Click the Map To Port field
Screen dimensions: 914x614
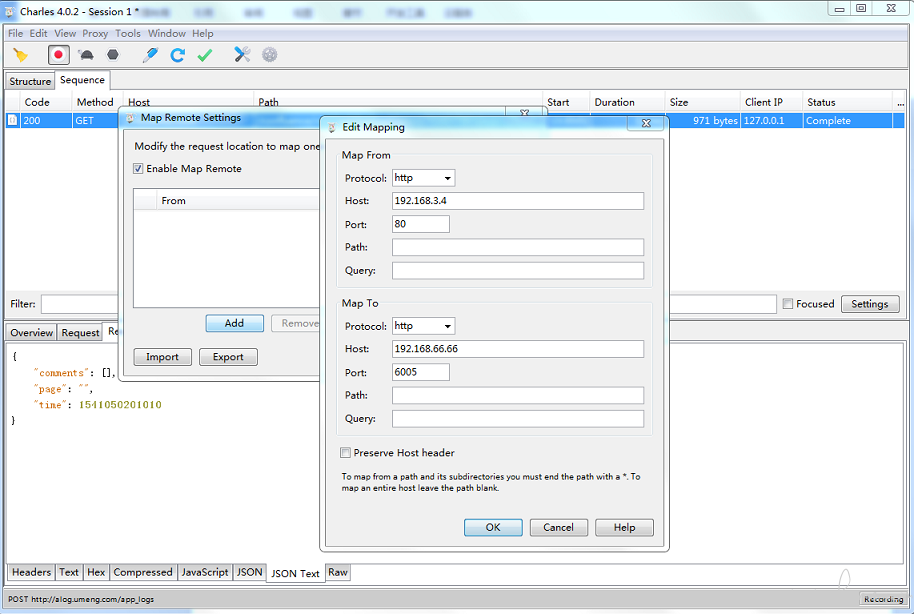421,372
